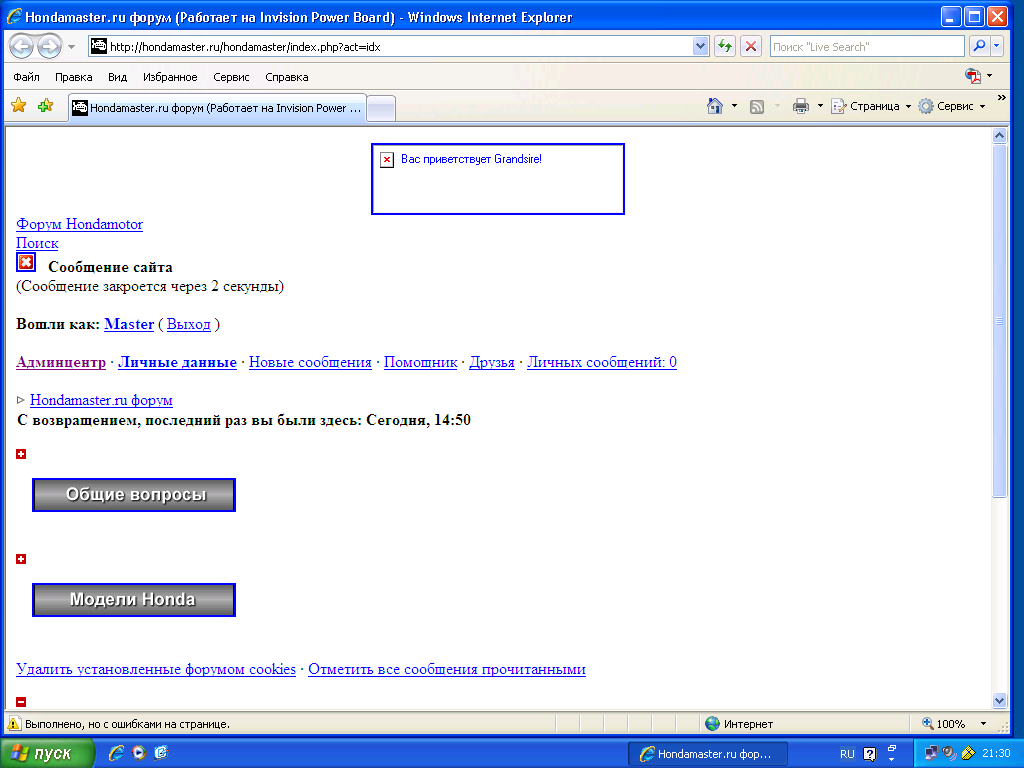1024x768 pixels.
Task: Click the Stop loading icon
Action: (750, 47)
